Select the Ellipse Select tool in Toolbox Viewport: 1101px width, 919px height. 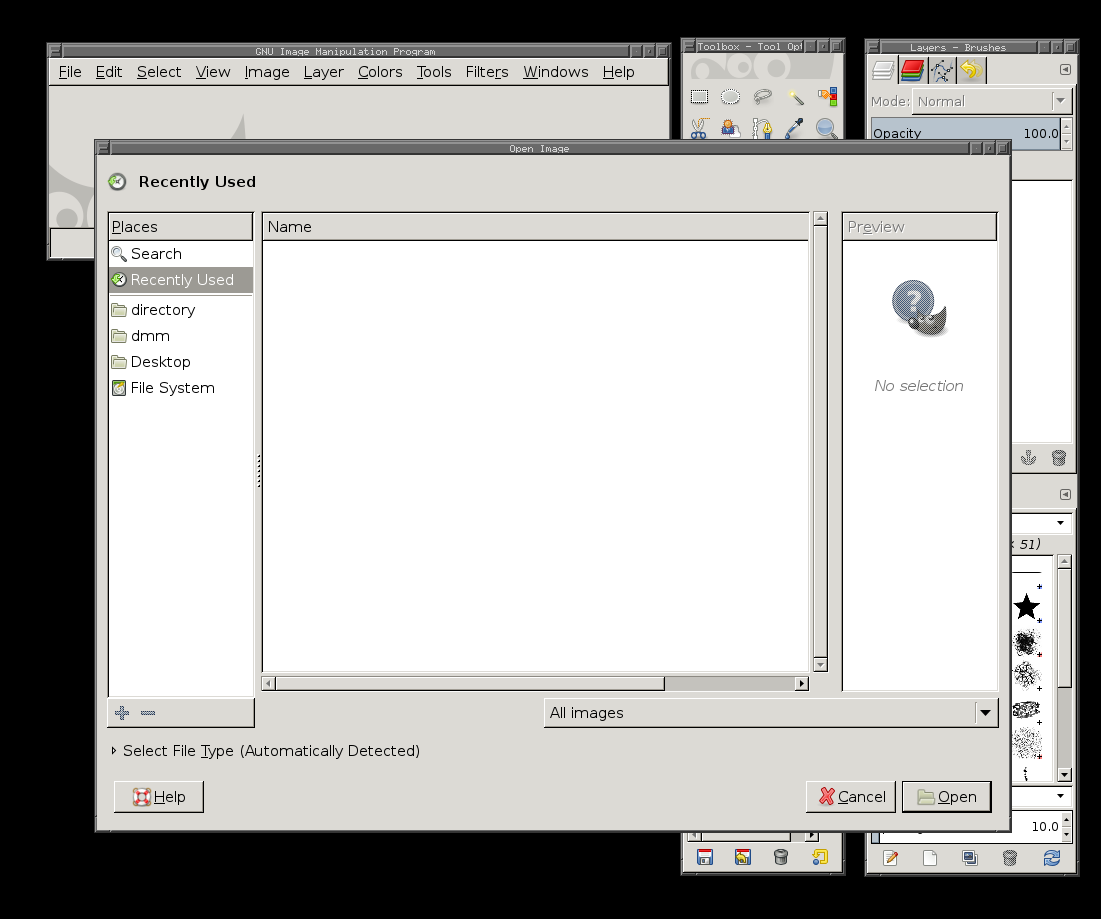pyautogui.click(x=730, y=97)
